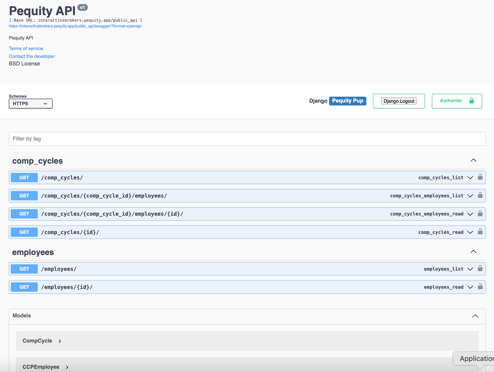Click the comp_cycles_employees_read operation id
This screenshot has width=494, height=372.
pyautogui.click(x=427, y=214)
